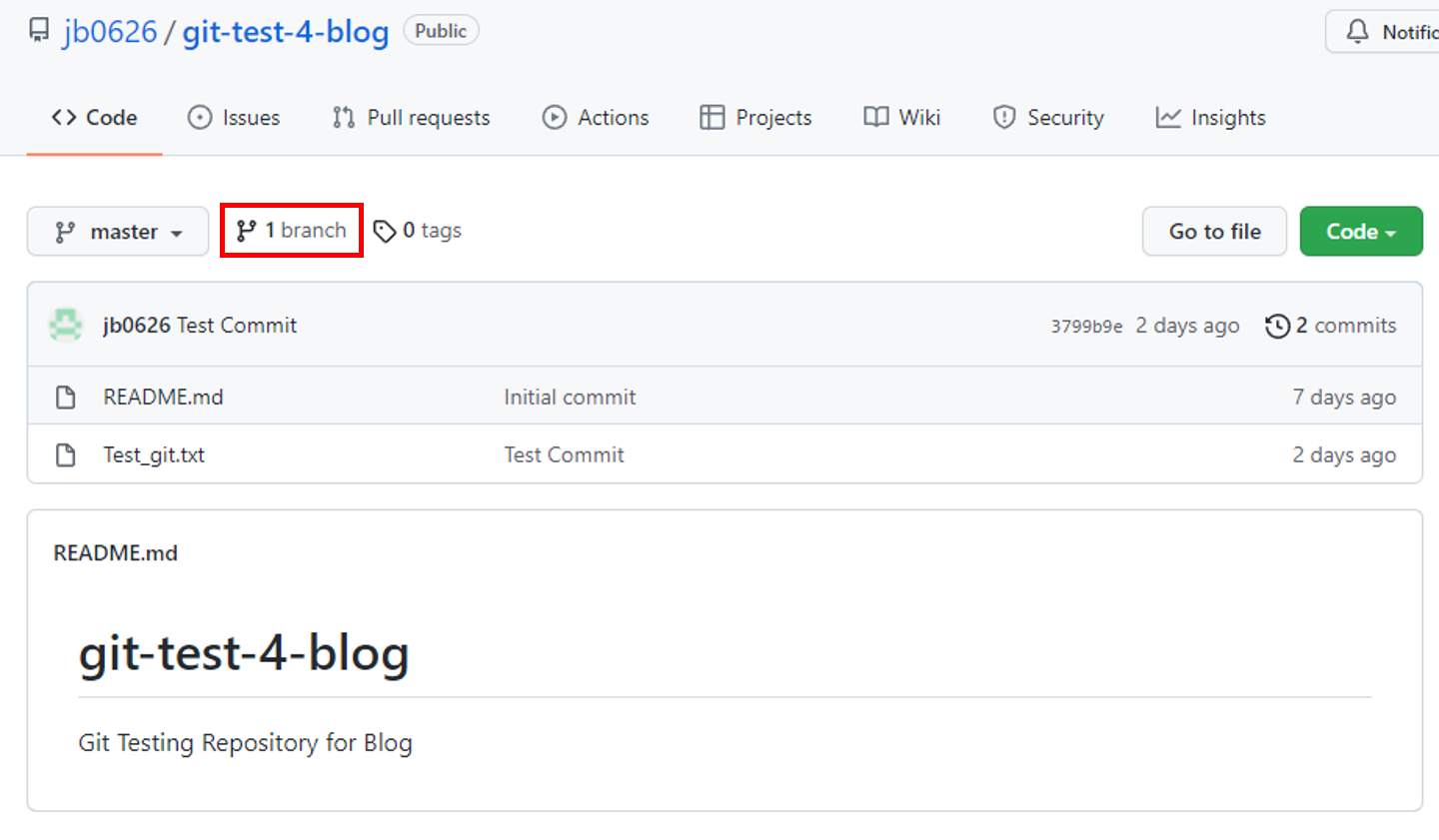
Task: Click the Public visibility badge
Action: tap(441, 31)
